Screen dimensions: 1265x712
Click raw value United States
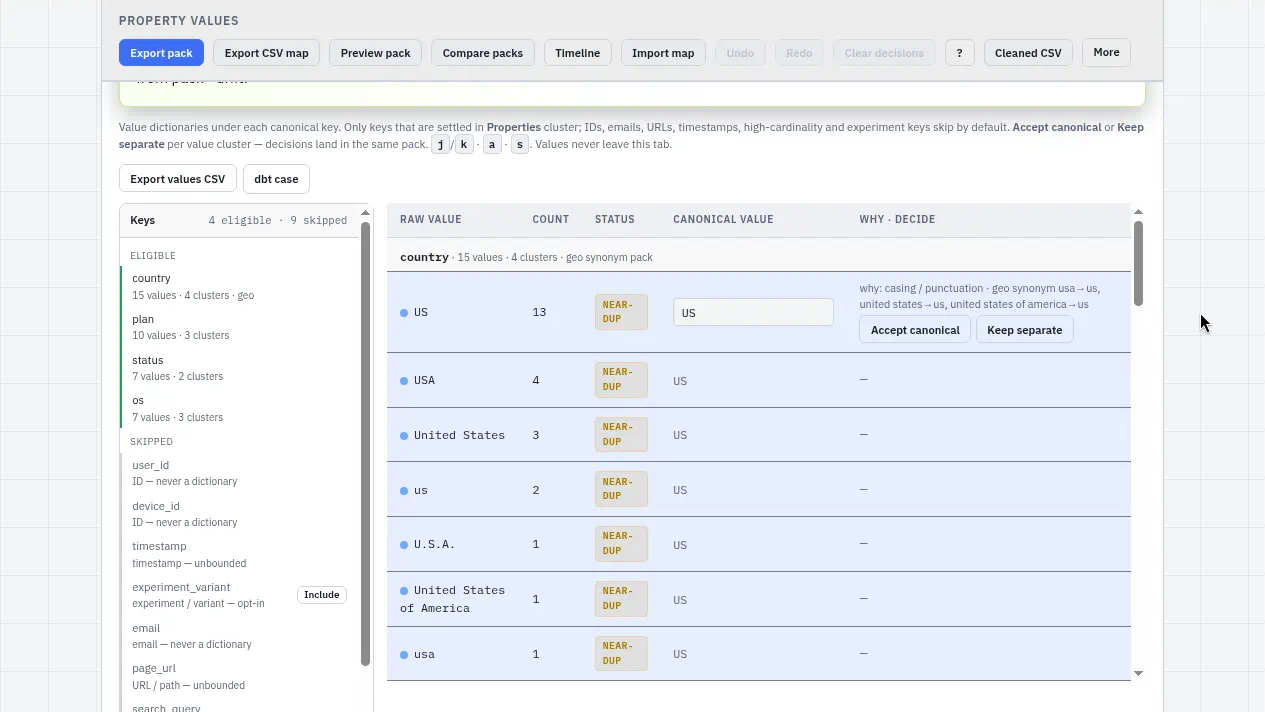coord(459,435)
